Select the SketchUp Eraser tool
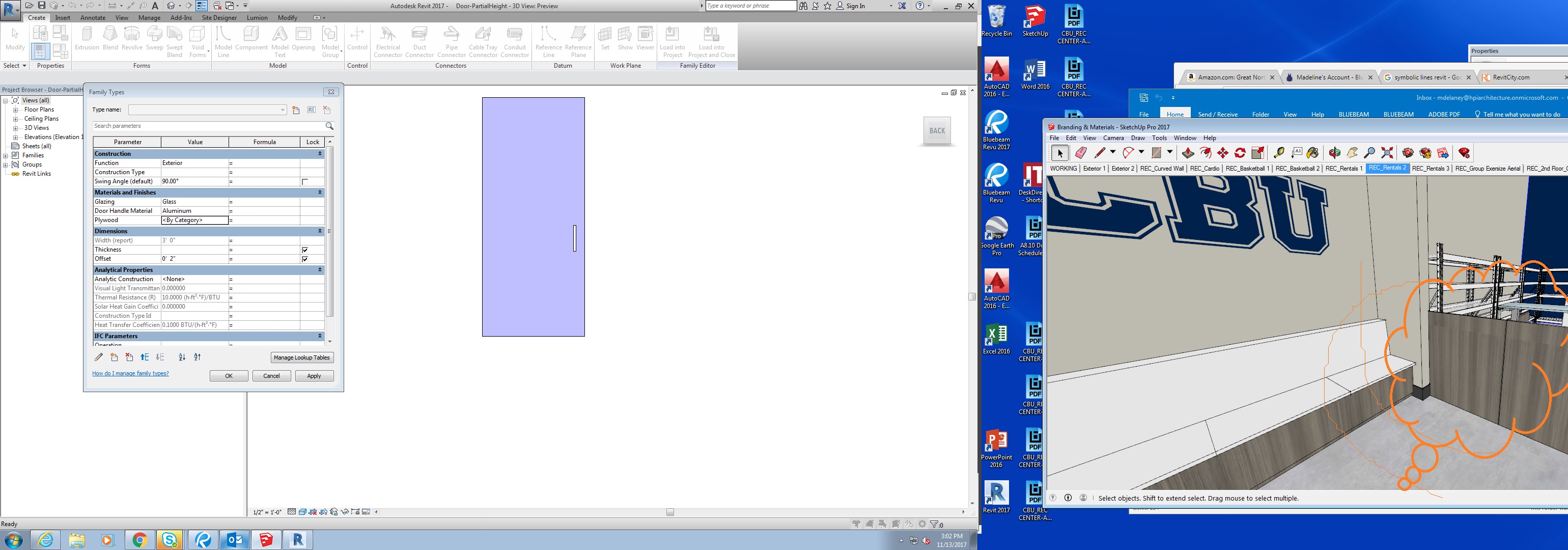Screen dimensions: 1568x550 (x=1081, y=153)
